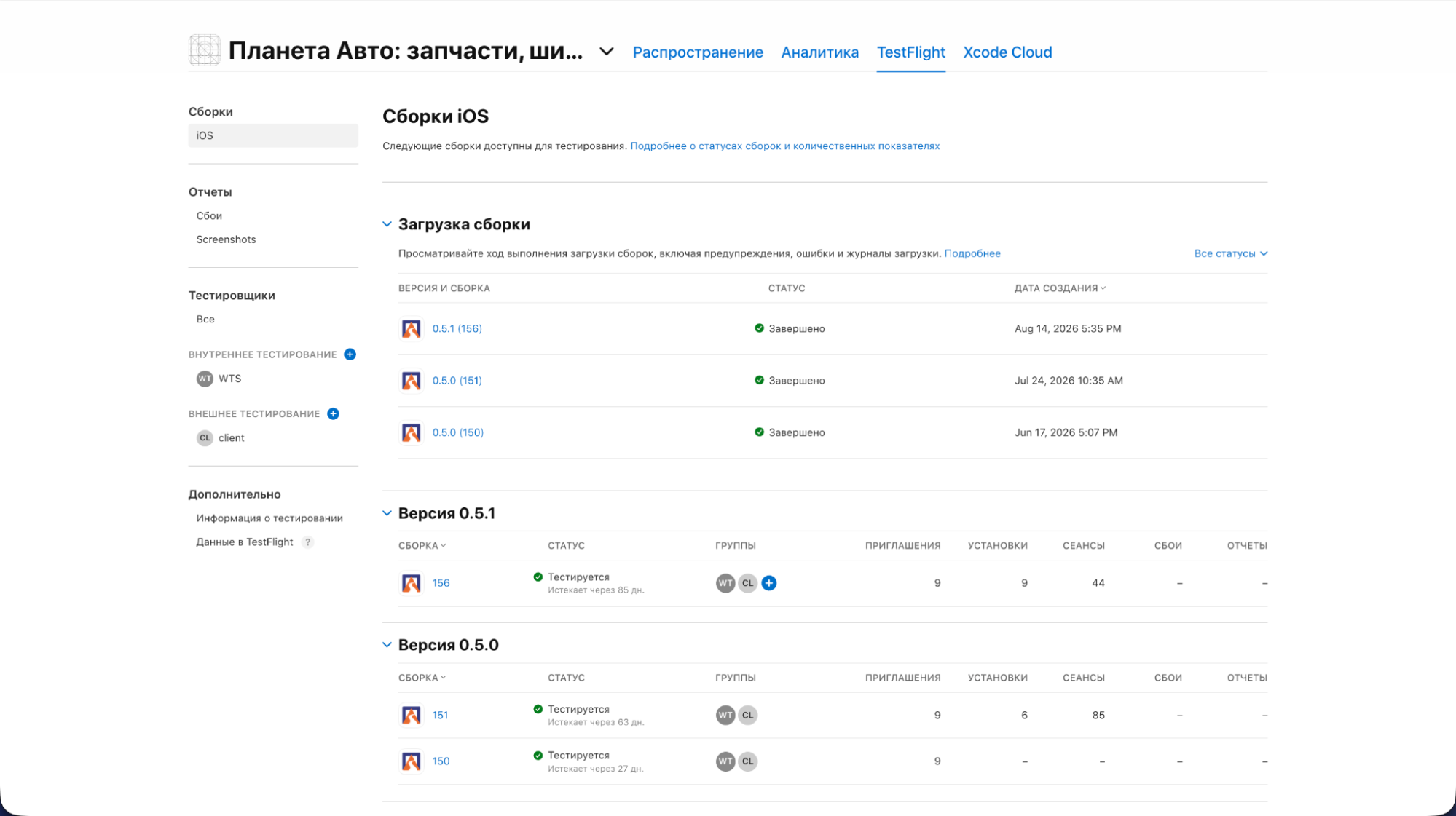Switch to the Аналитика tab
This screenshot has width=1456, height=816.
[819, 52]
